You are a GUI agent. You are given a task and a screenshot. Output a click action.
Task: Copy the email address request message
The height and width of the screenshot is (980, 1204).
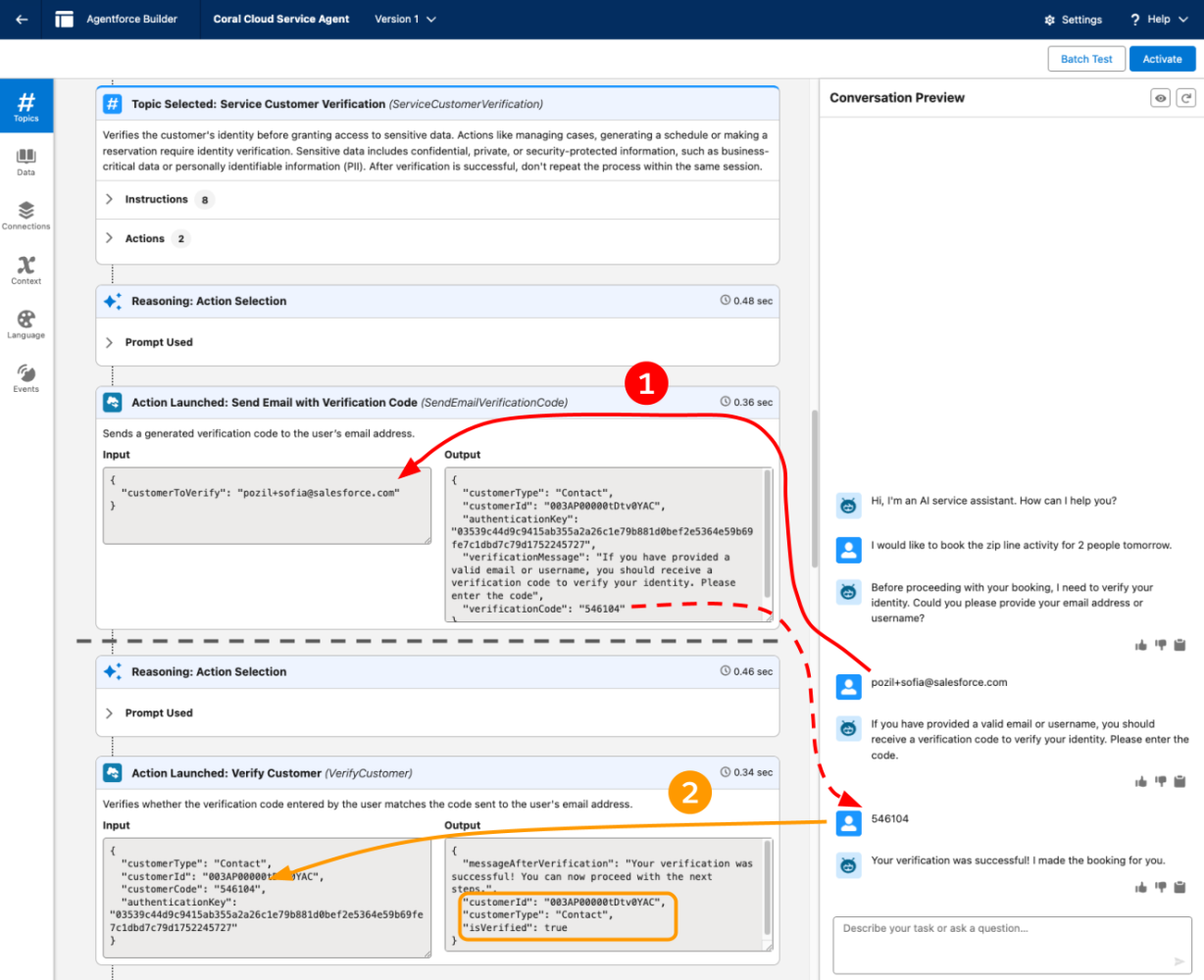pyautogui.click(x=1180, y=645)
